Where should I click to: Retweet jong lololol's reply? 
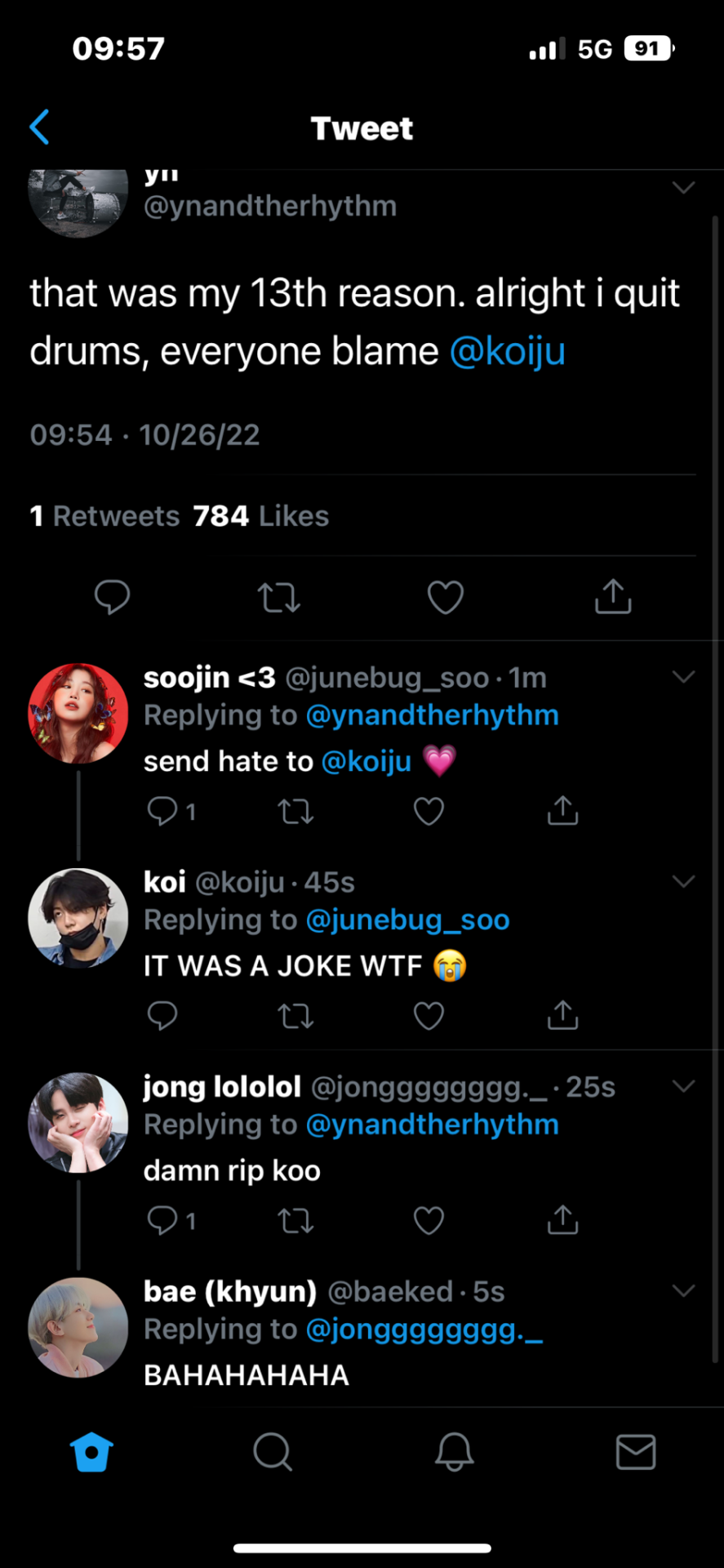tap(295, 1221)
